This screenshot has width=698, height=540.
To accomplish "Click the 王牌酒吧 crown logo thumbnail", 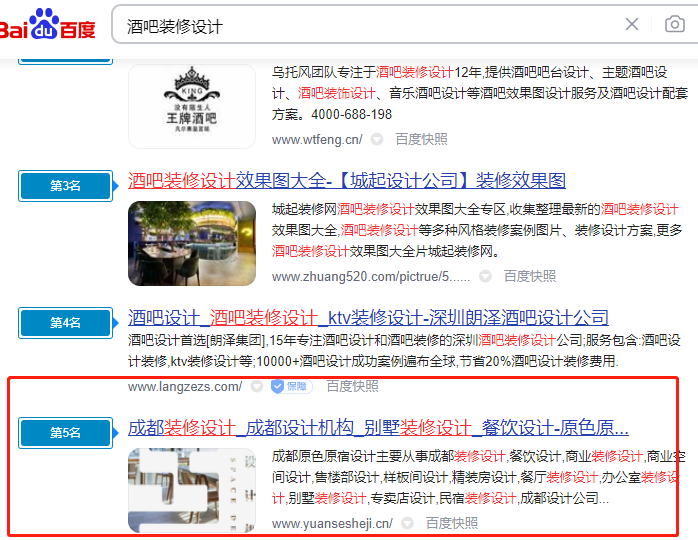I will (x=191, y=106).
